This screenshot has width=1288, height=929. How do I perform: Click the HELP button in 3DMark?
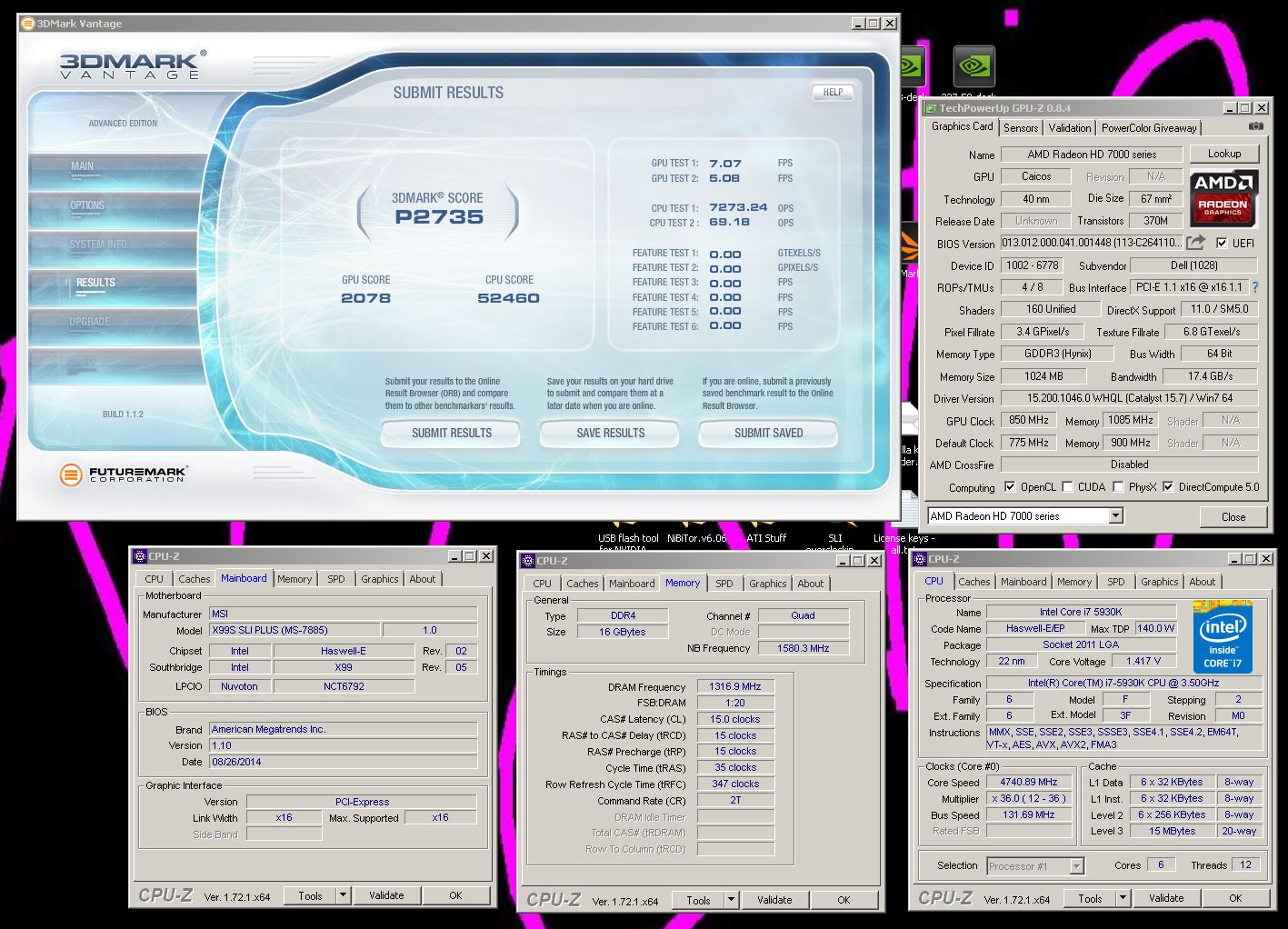[x=833, y=92]
